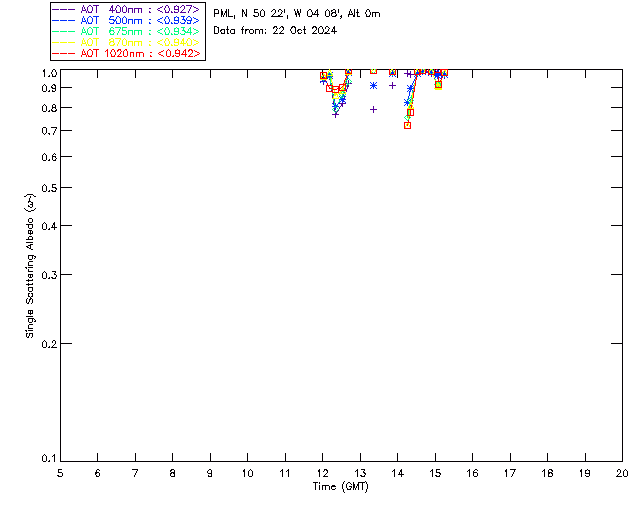Click the AOT 675nm legend entry
This screenshot has height=512, width=640.
[x=126, y=31]
